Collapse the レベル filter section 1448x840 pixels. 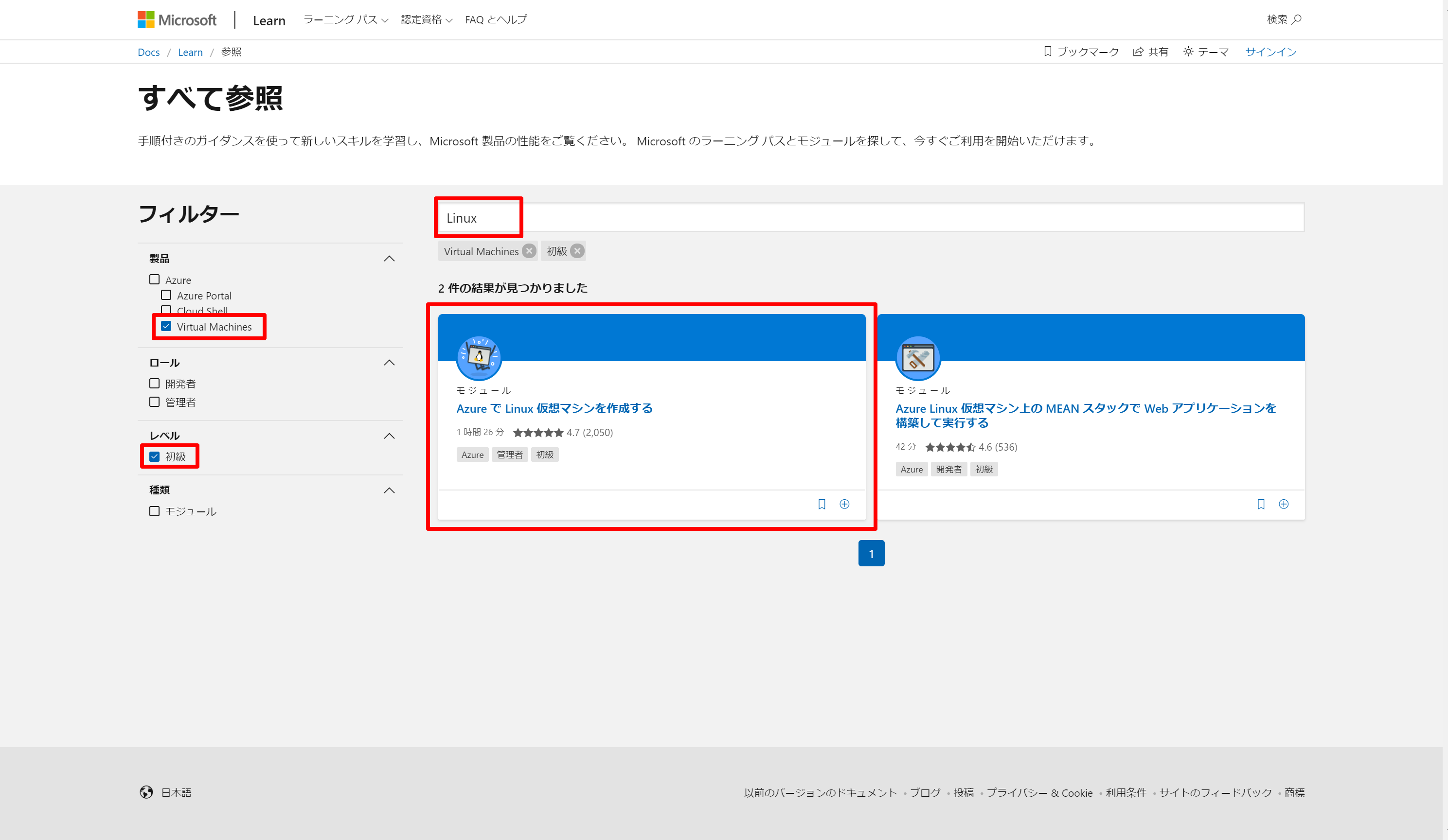(389, 436)
